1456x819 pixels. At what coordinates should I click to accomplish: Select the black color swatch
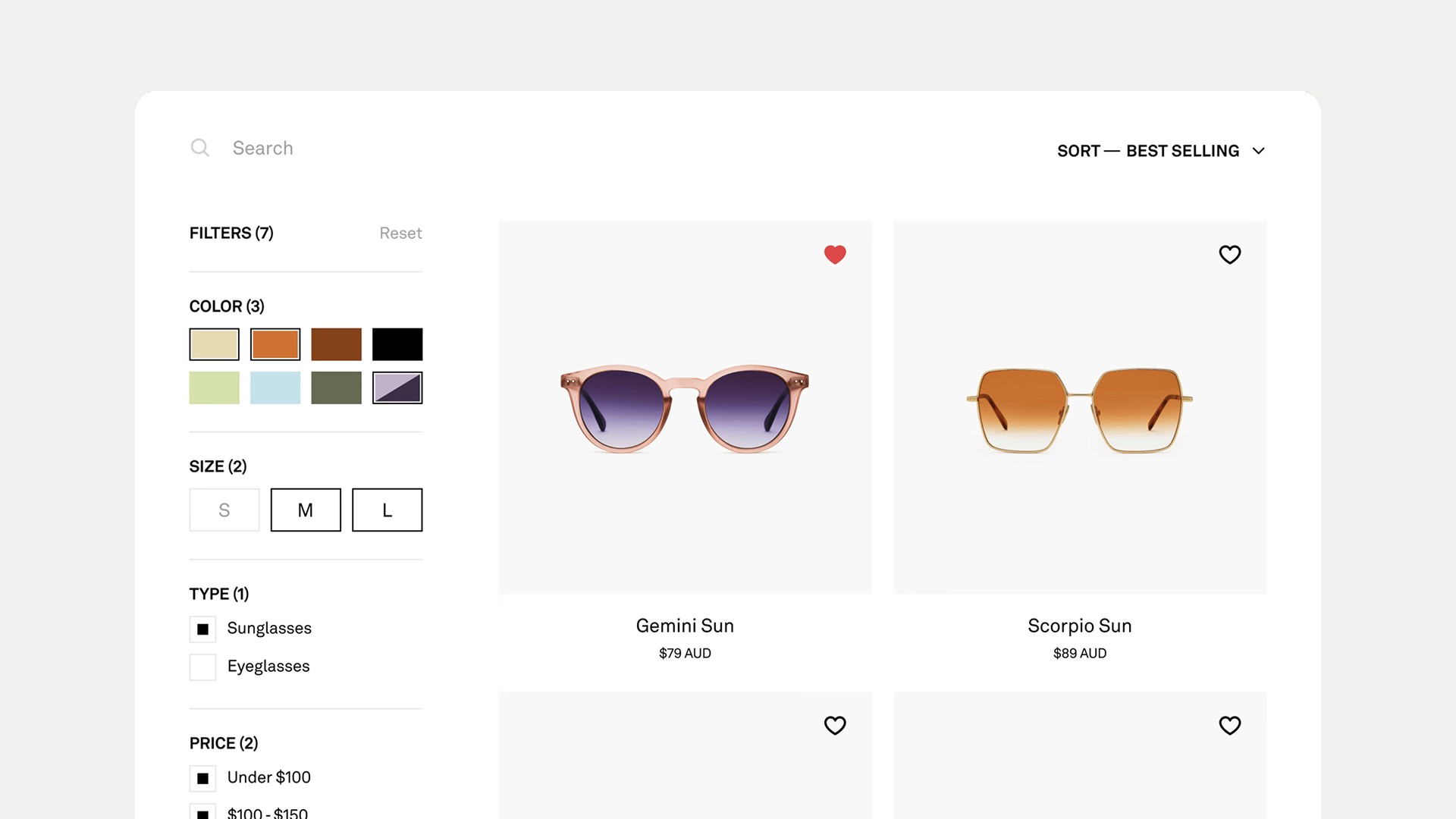tap(397, 344)
